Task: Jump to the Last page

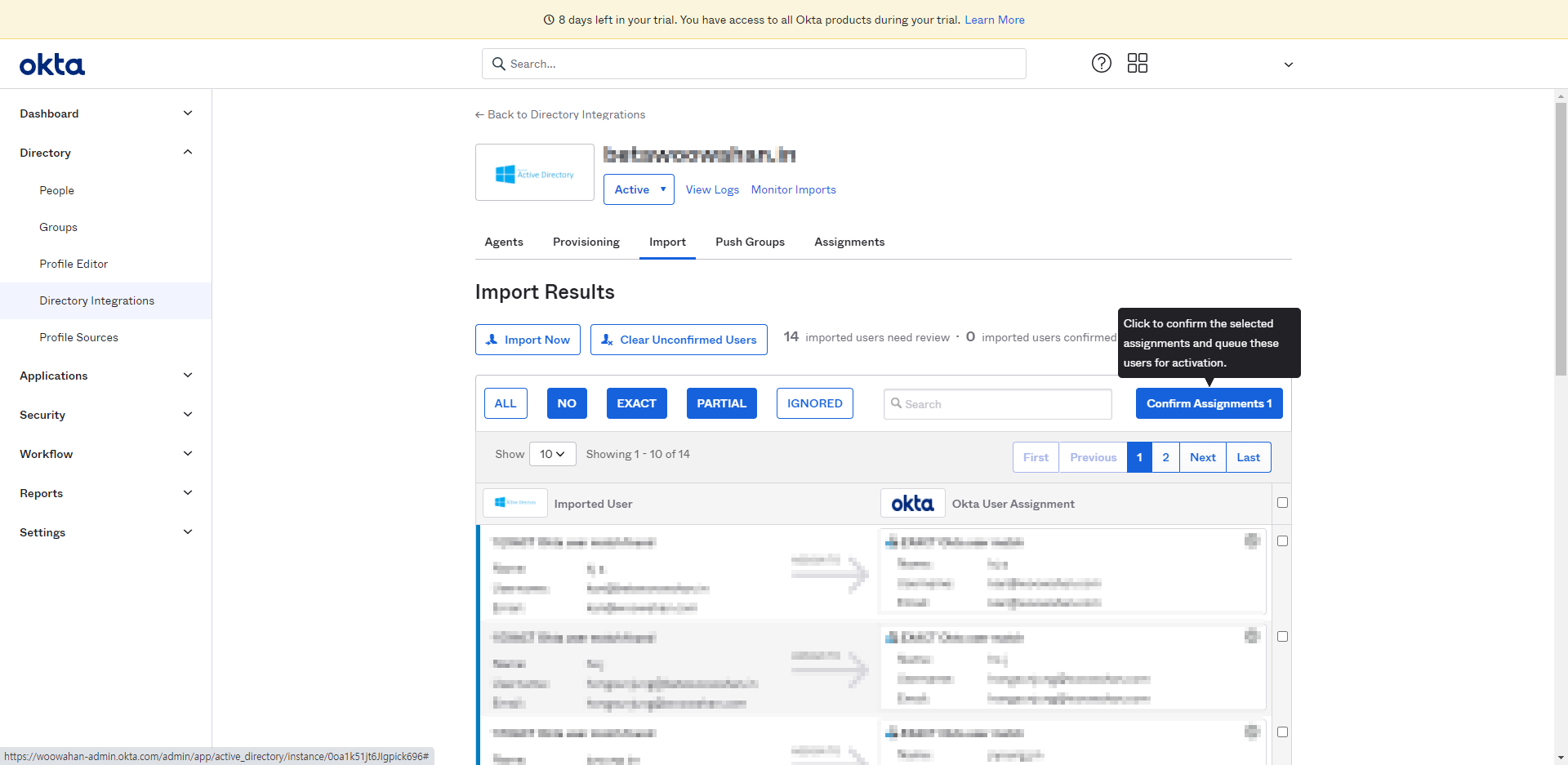Action: pyautogui.click(x=1248, y=457)
